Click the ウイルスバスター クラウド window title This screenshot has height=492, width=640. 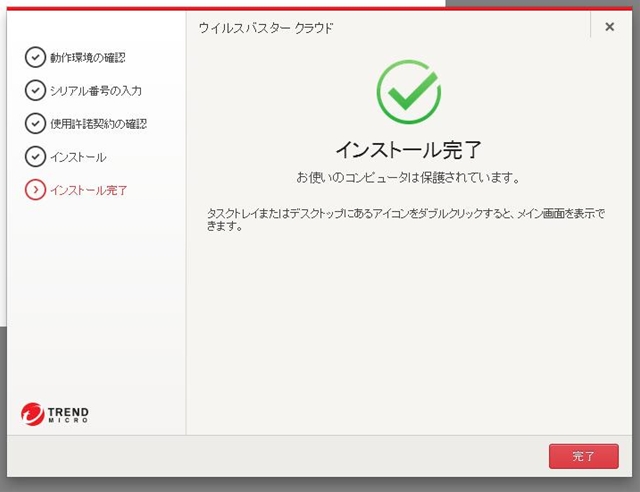pyautogui.click(x=266, y=28)
